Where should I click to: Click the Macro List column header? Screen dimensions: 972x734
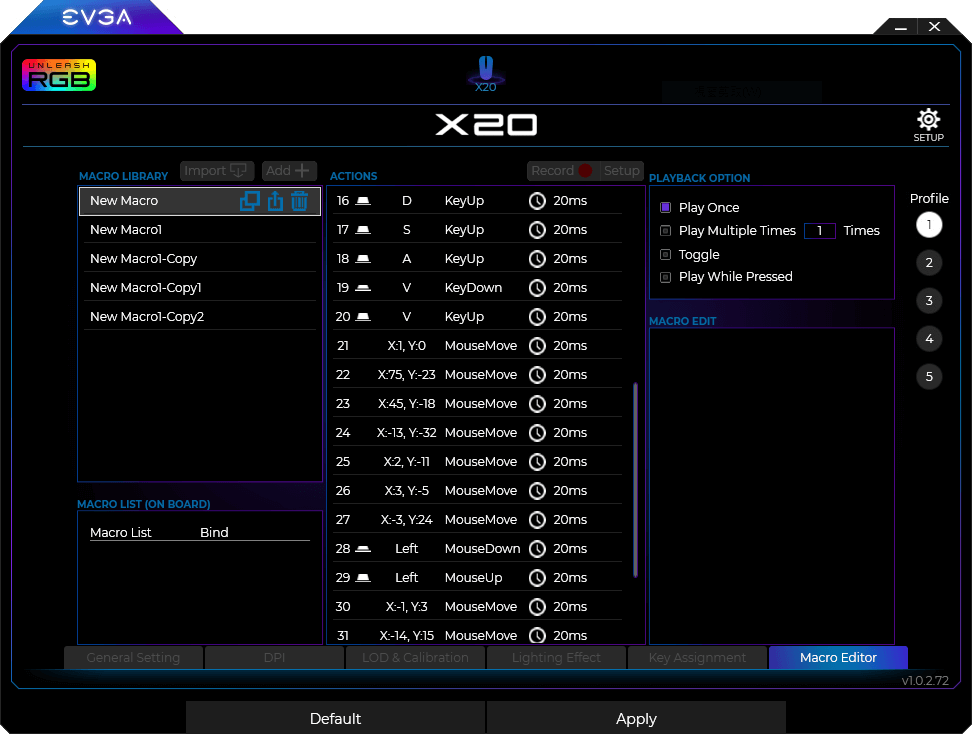pos(120,533)
